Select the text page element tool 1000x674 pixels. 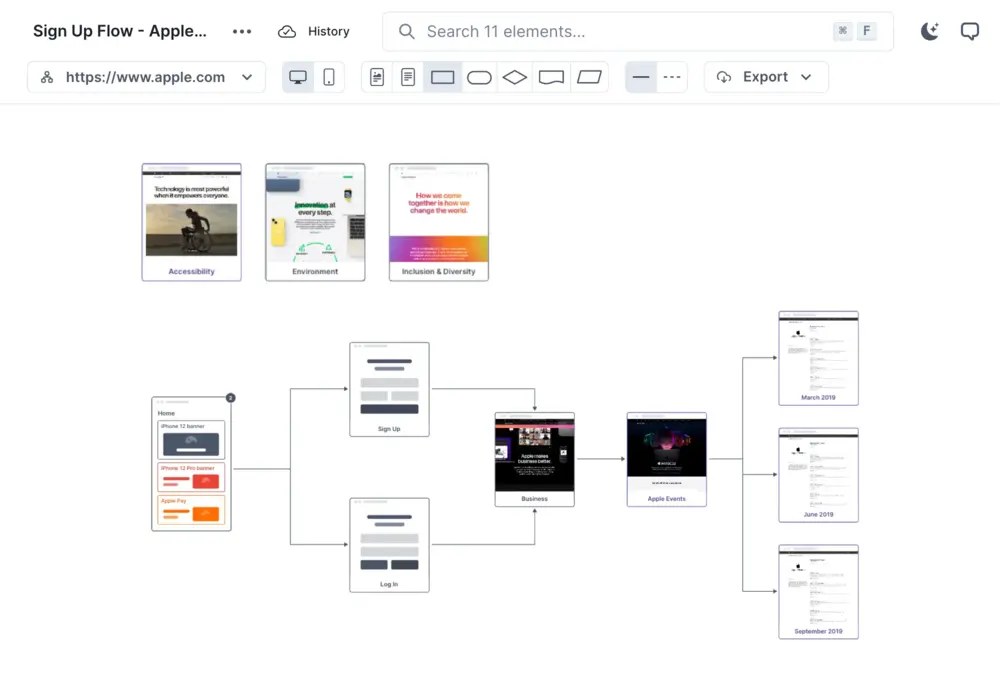click(407, 76)
